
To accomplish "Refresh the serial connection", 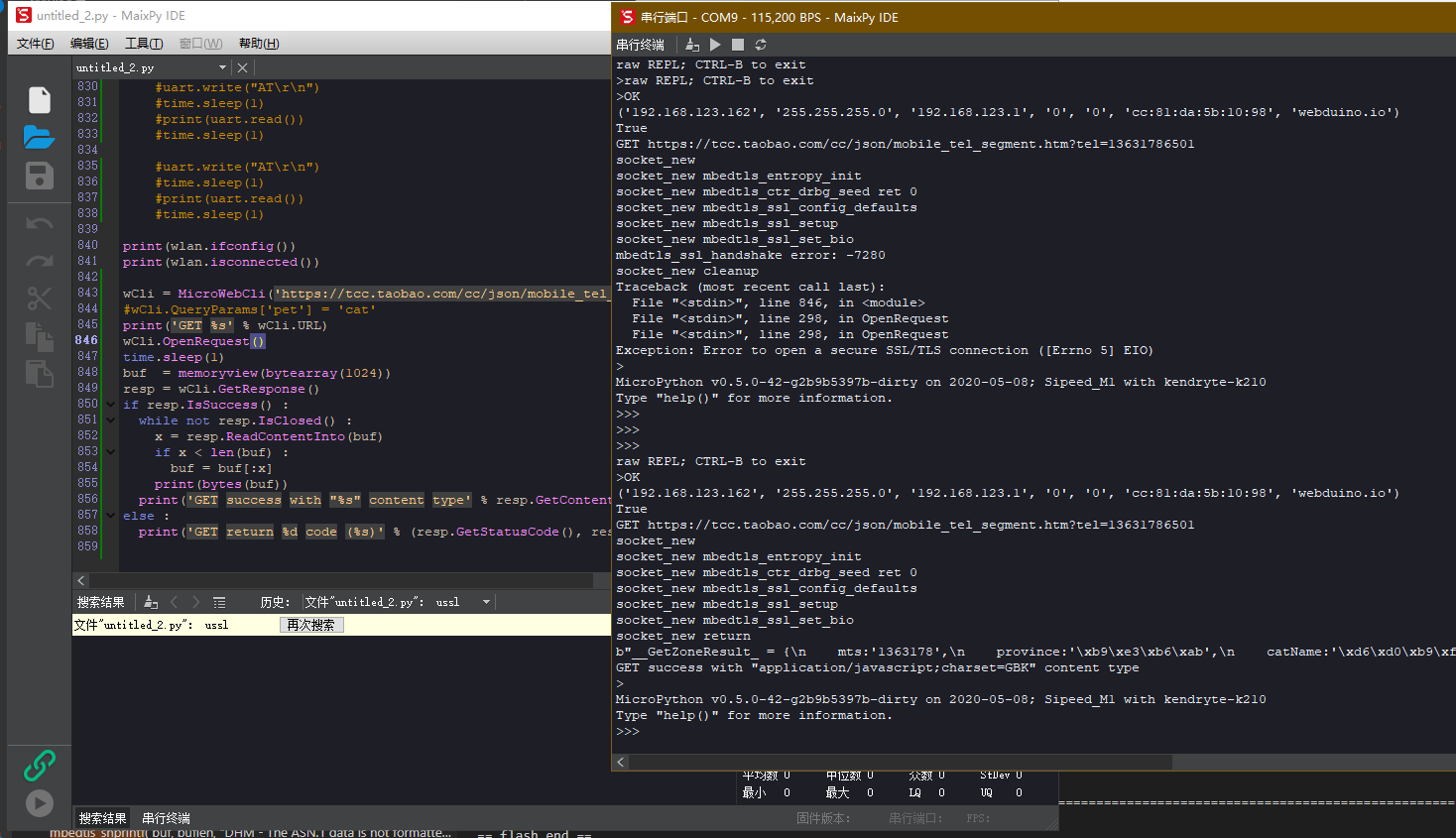I will pyautogui.click(x=760, y=44).
